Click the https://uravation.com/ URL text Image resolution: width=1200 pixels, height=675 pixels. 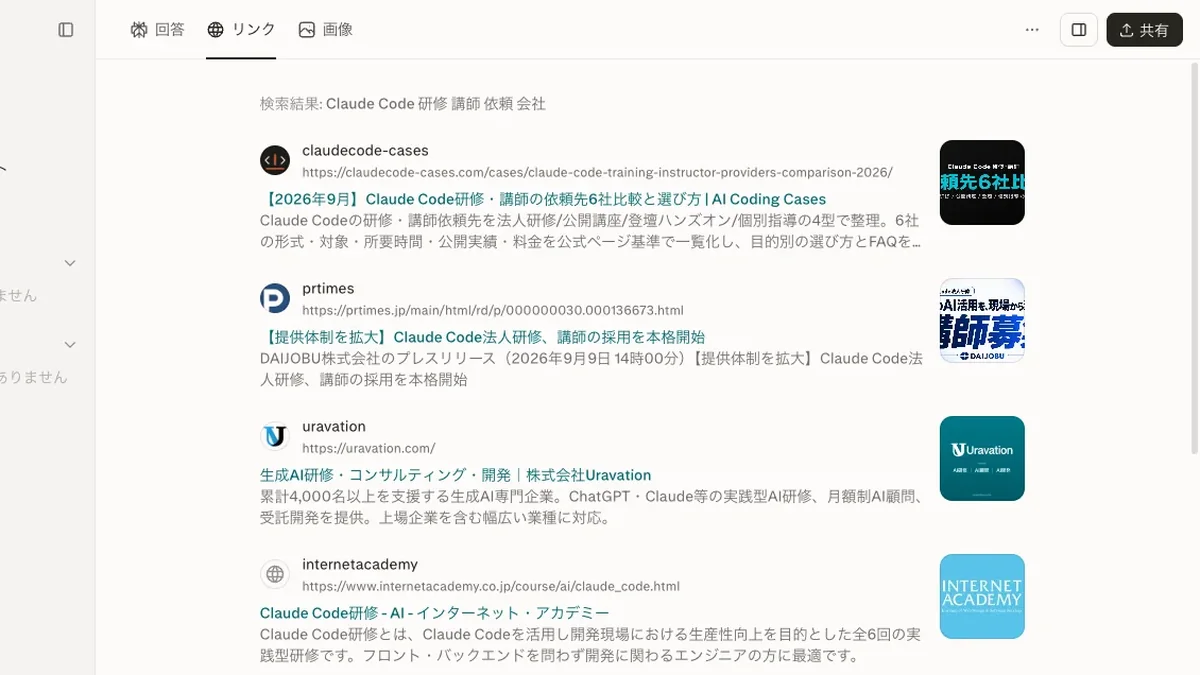[368, 448]
